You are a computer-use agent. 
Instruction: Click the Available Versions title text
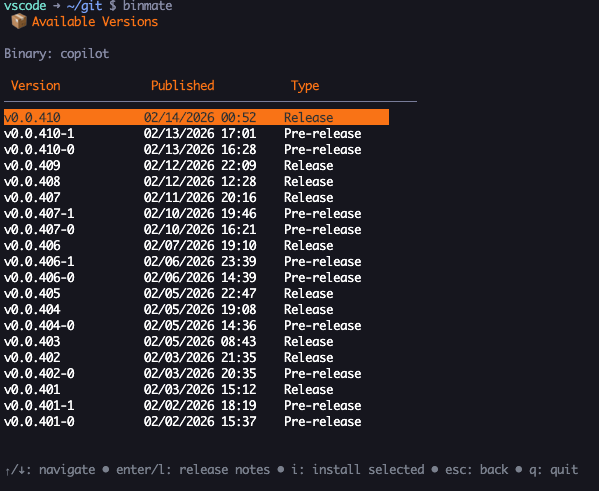95,22
